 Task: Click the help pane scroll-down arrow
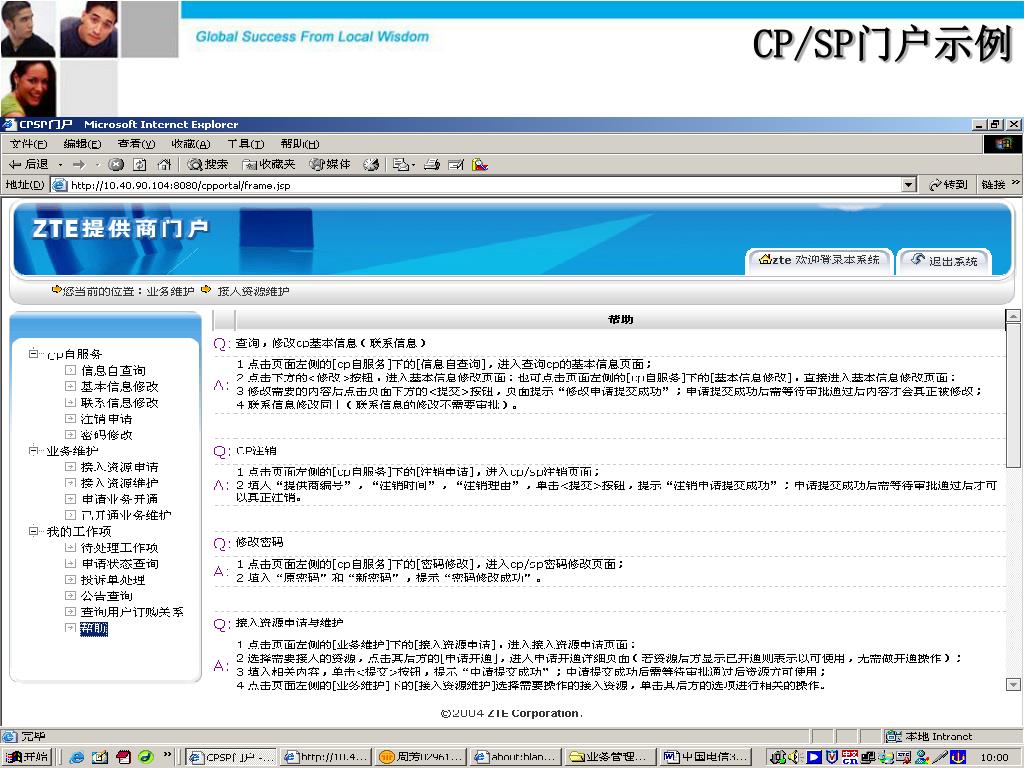pos(1013,684)
